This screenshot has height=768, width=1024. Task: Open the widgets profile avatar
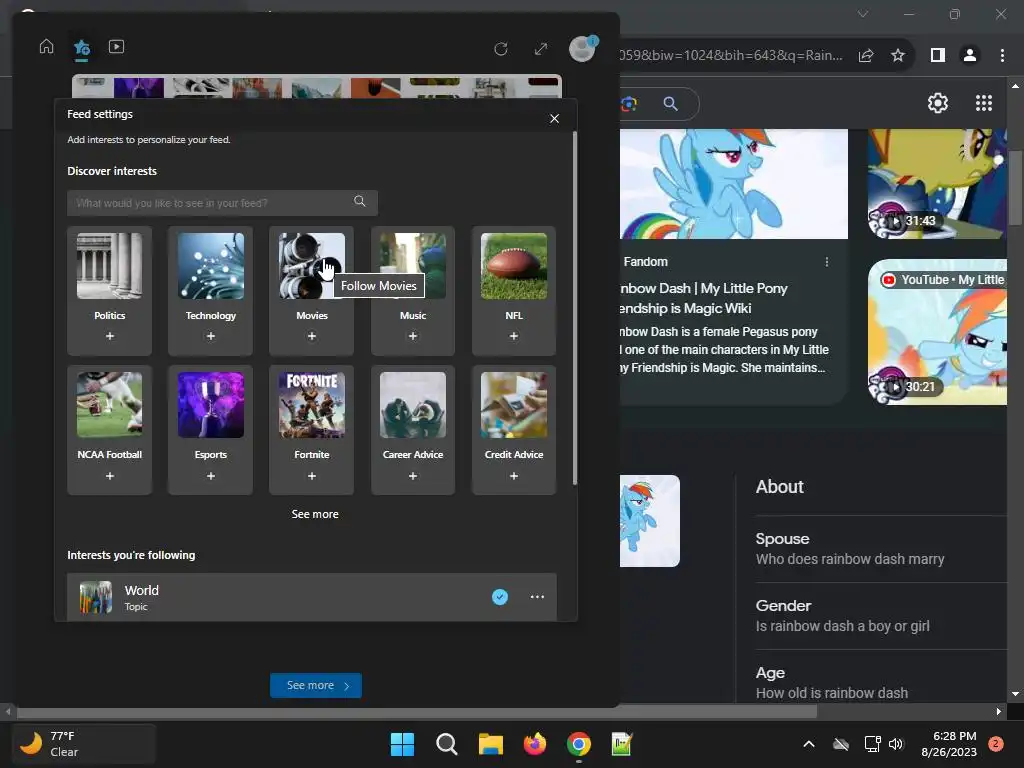pyautogui.click(x=583, y=48)
